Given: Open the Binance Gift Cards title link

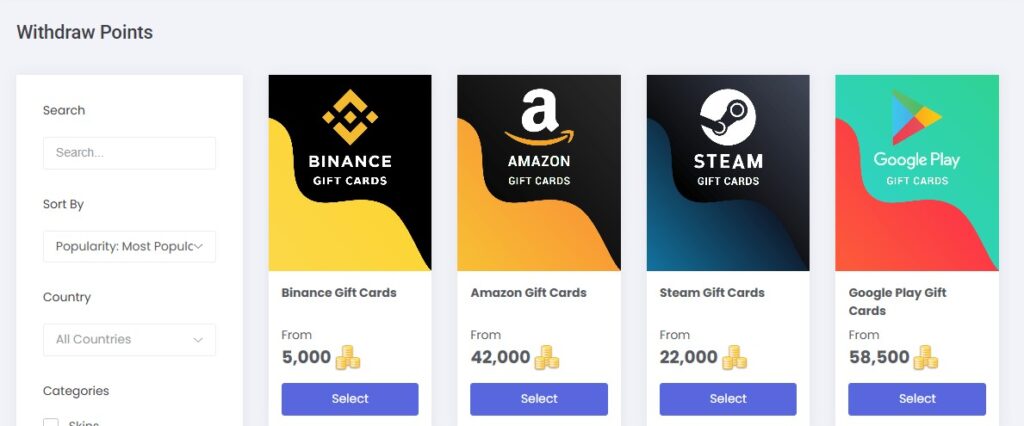Looking at the screenshot, I should (339, 293).
